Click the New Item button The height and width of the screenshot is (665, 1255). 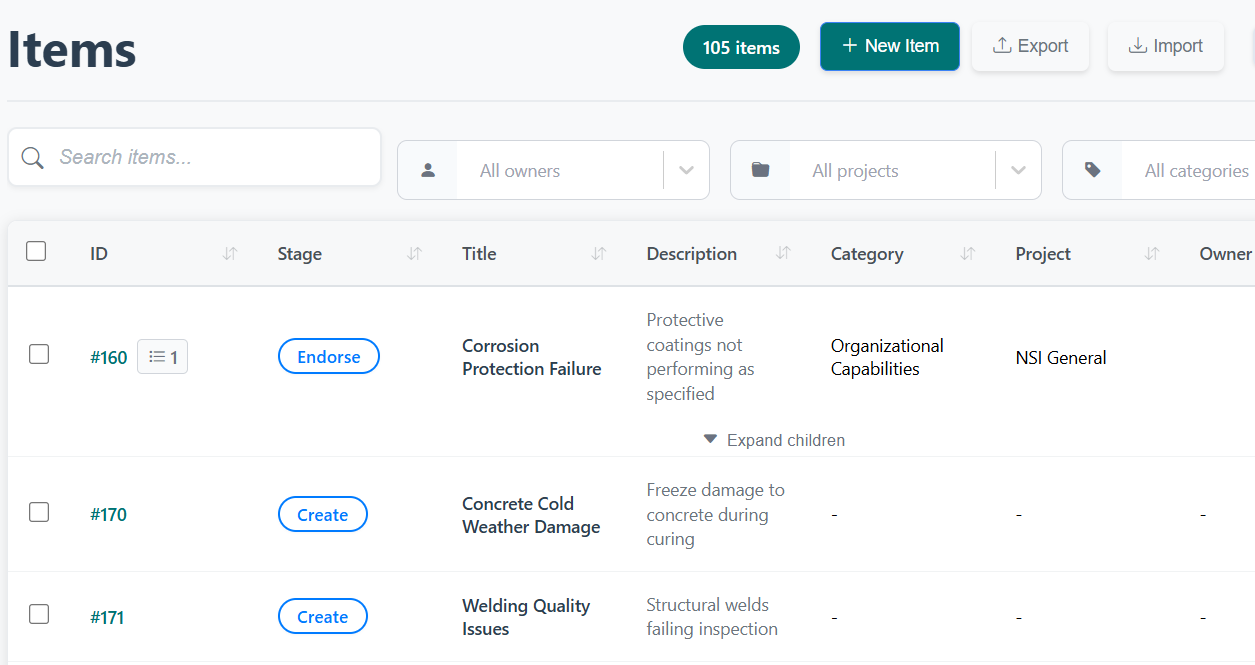tap(889, 46)
